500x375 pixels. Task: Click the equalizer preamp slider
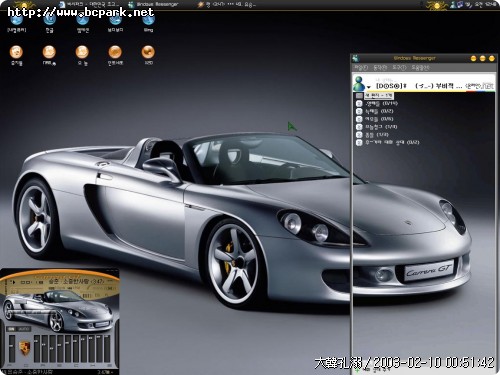coord(12,349)
